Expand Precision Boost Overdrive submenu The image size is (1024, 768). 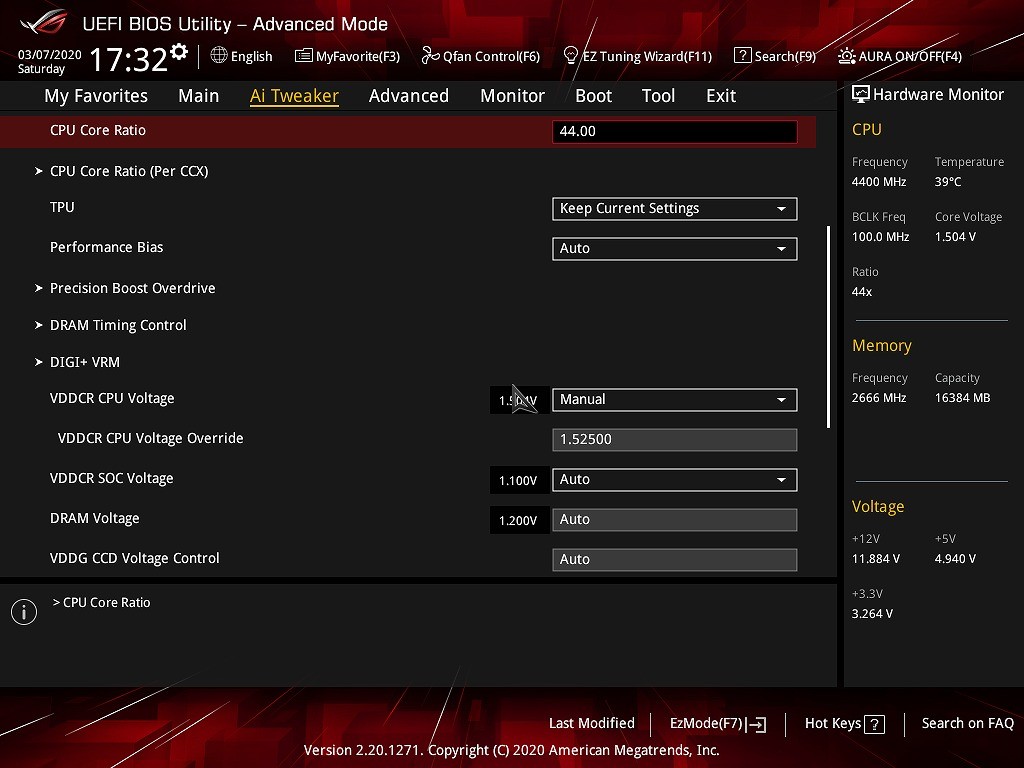(132, 288)
